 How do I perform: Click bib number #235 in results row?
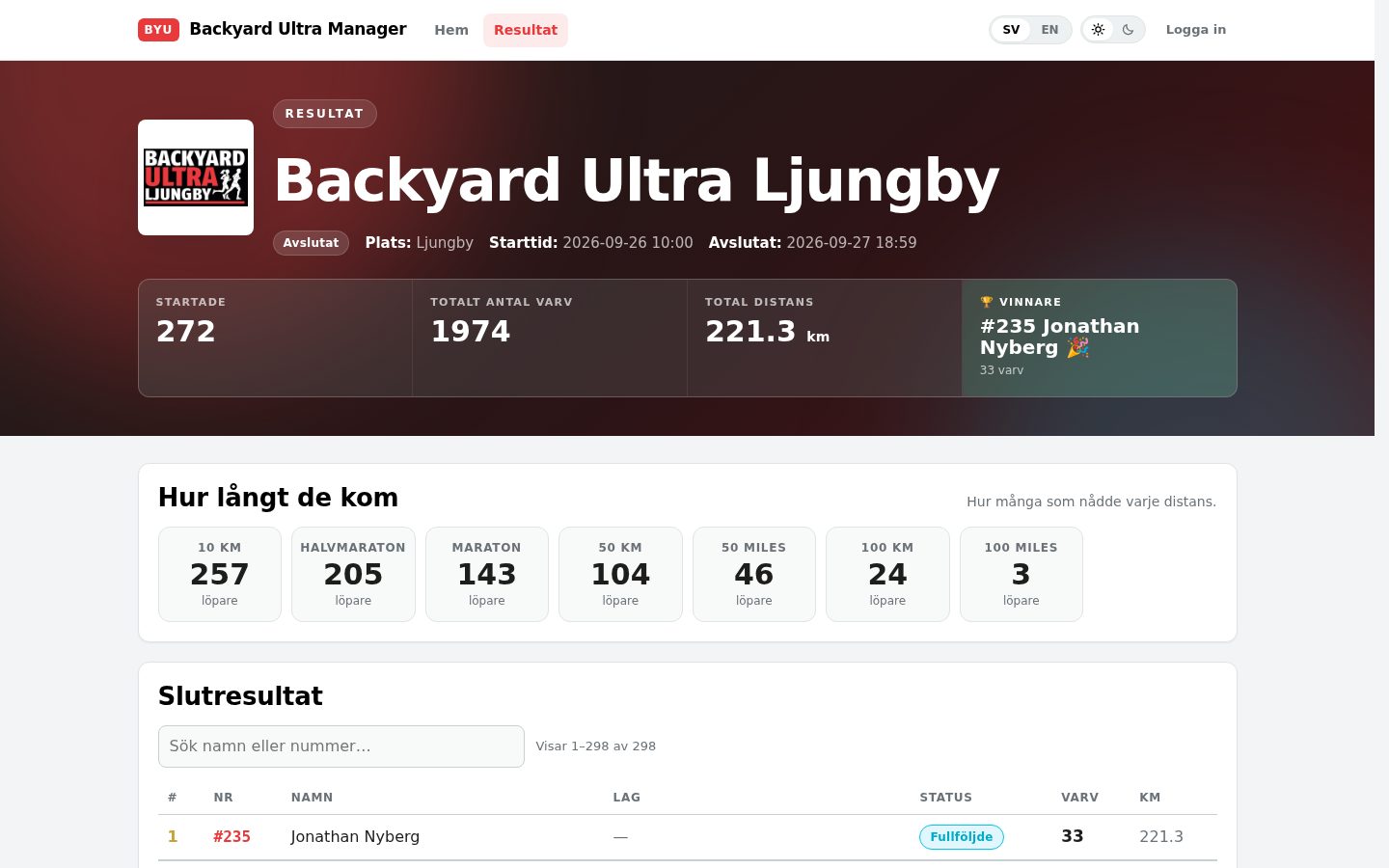pyautogui.click(x=231, y=837)
